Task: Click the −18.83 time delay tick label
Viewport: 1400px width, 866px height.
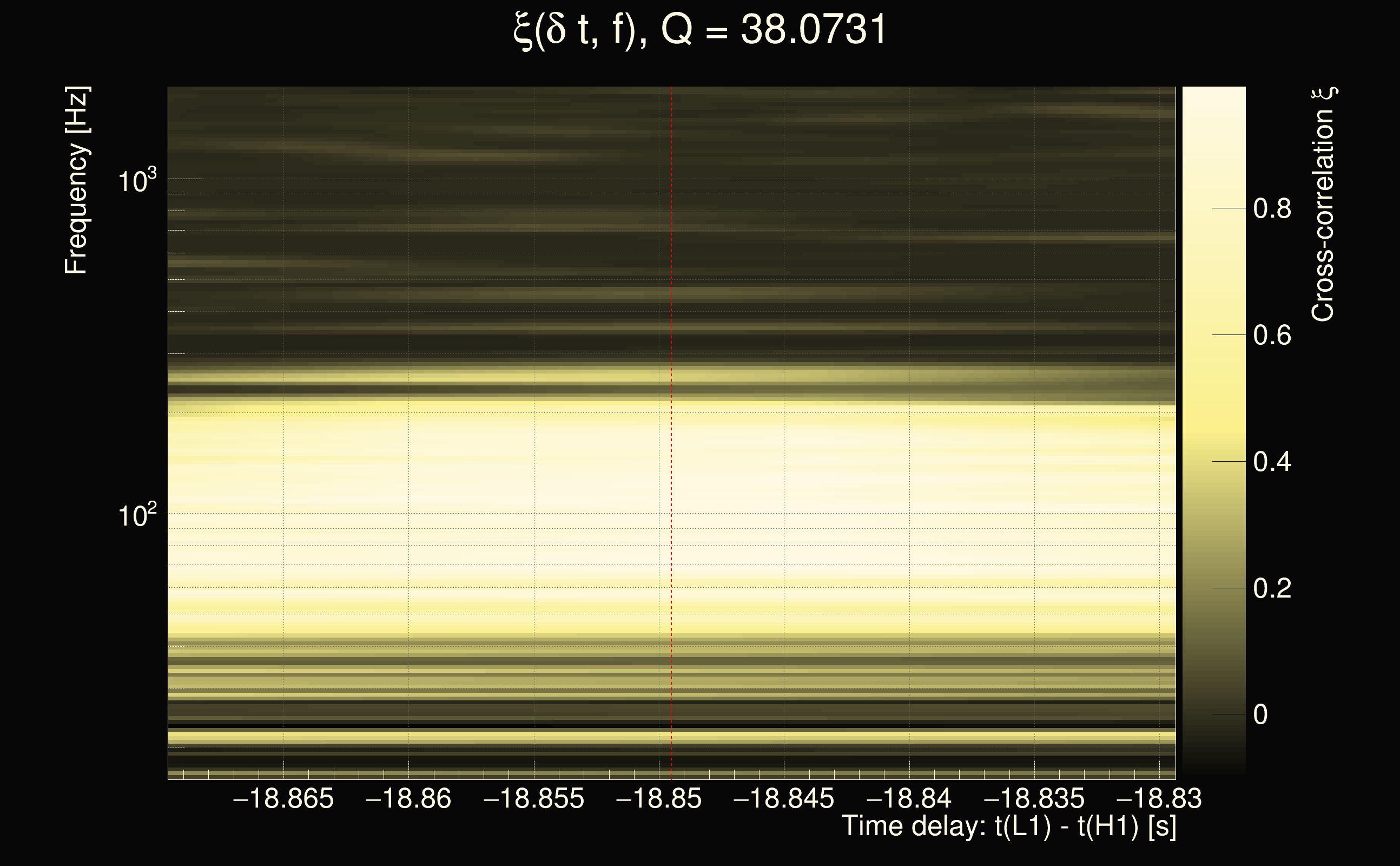Action: click(1159, 798)
